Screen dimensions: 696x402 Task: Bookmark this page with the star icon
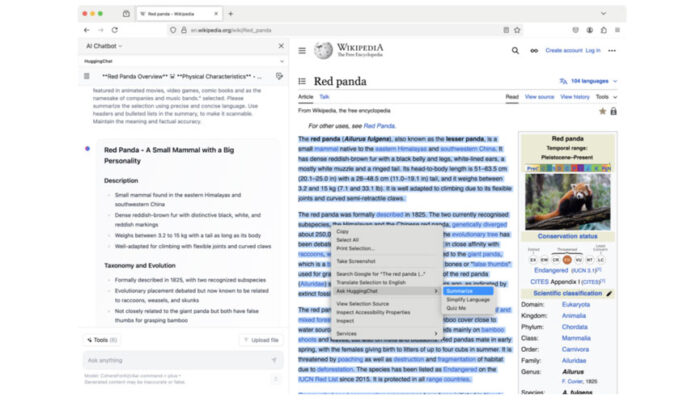pyautogui.click(x=517, y=30)
